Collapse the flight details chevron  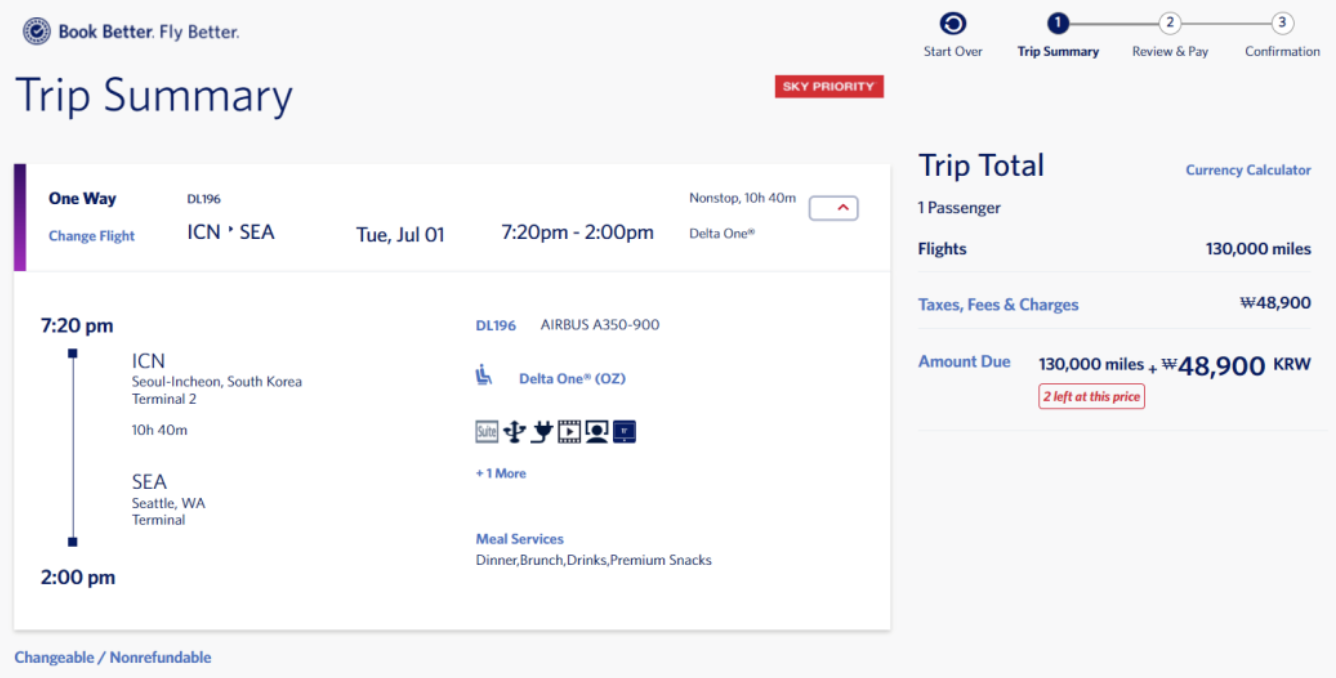tap(833, 208)
